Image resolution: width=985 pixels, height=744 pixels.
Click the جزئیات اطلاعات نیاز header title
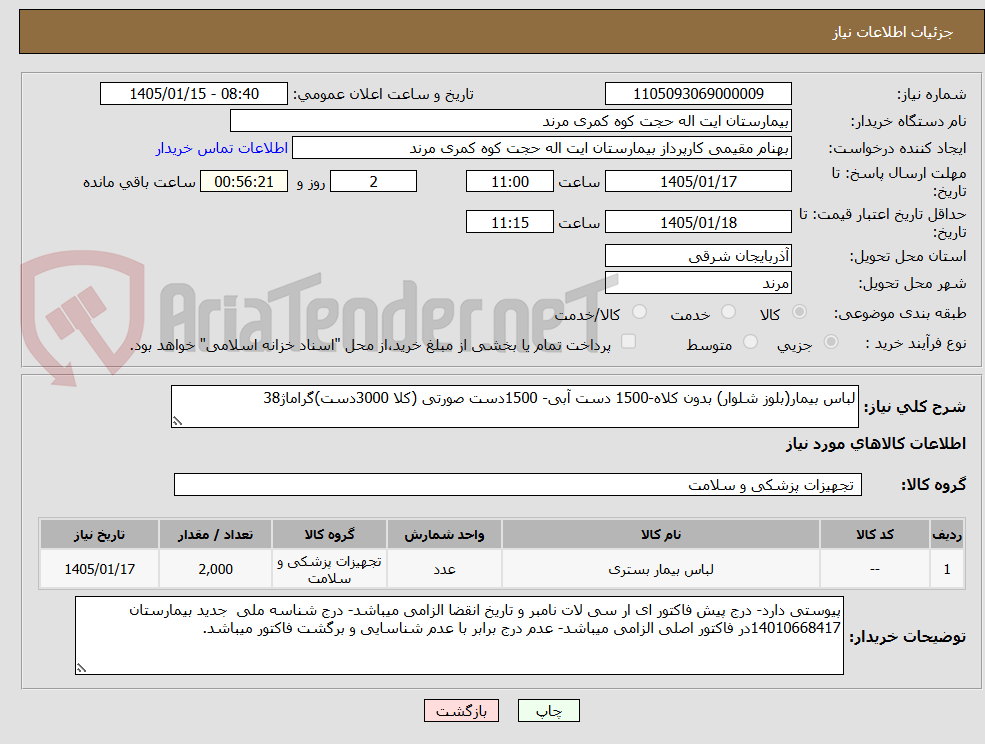[x=893, y=32]
